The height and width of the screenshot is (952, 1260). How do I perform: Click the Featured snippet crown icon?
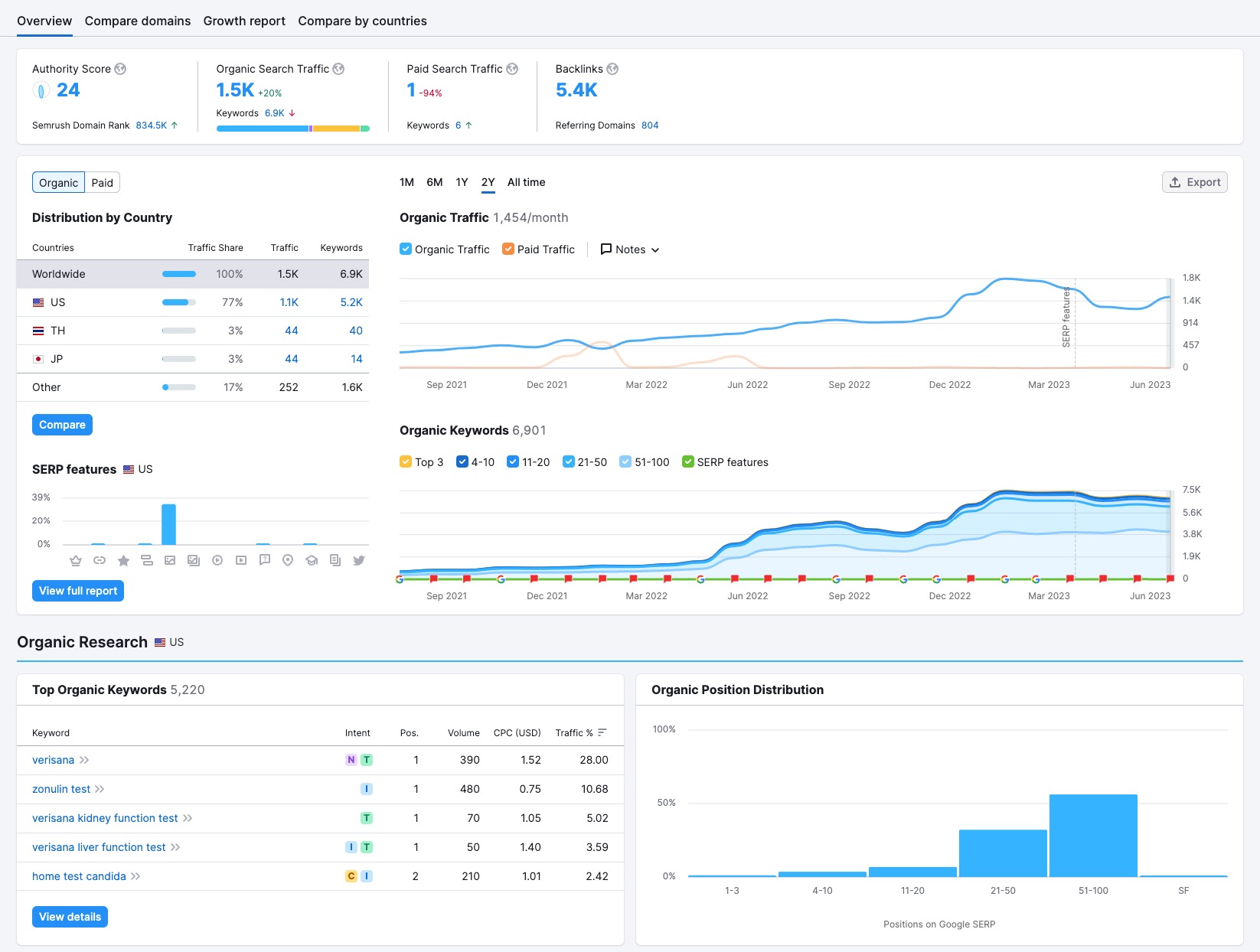76,560
